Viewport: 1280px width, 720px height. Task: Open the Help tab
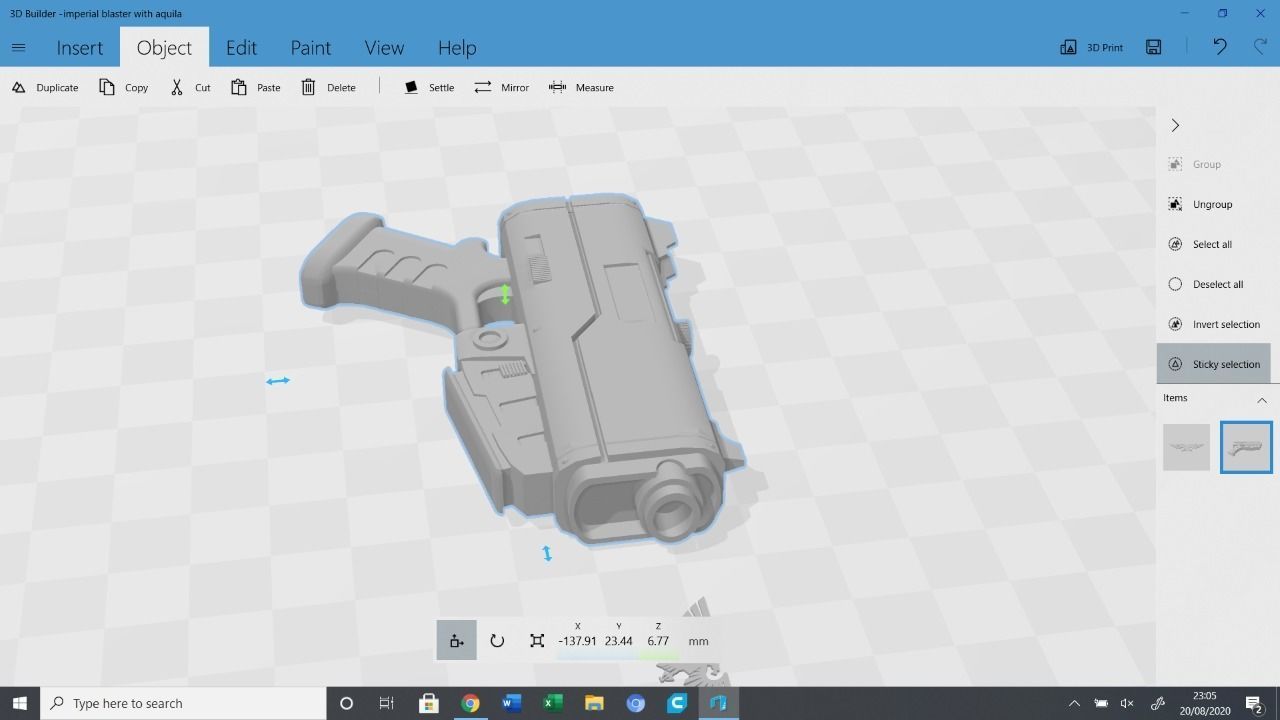[x=457, y=47]
